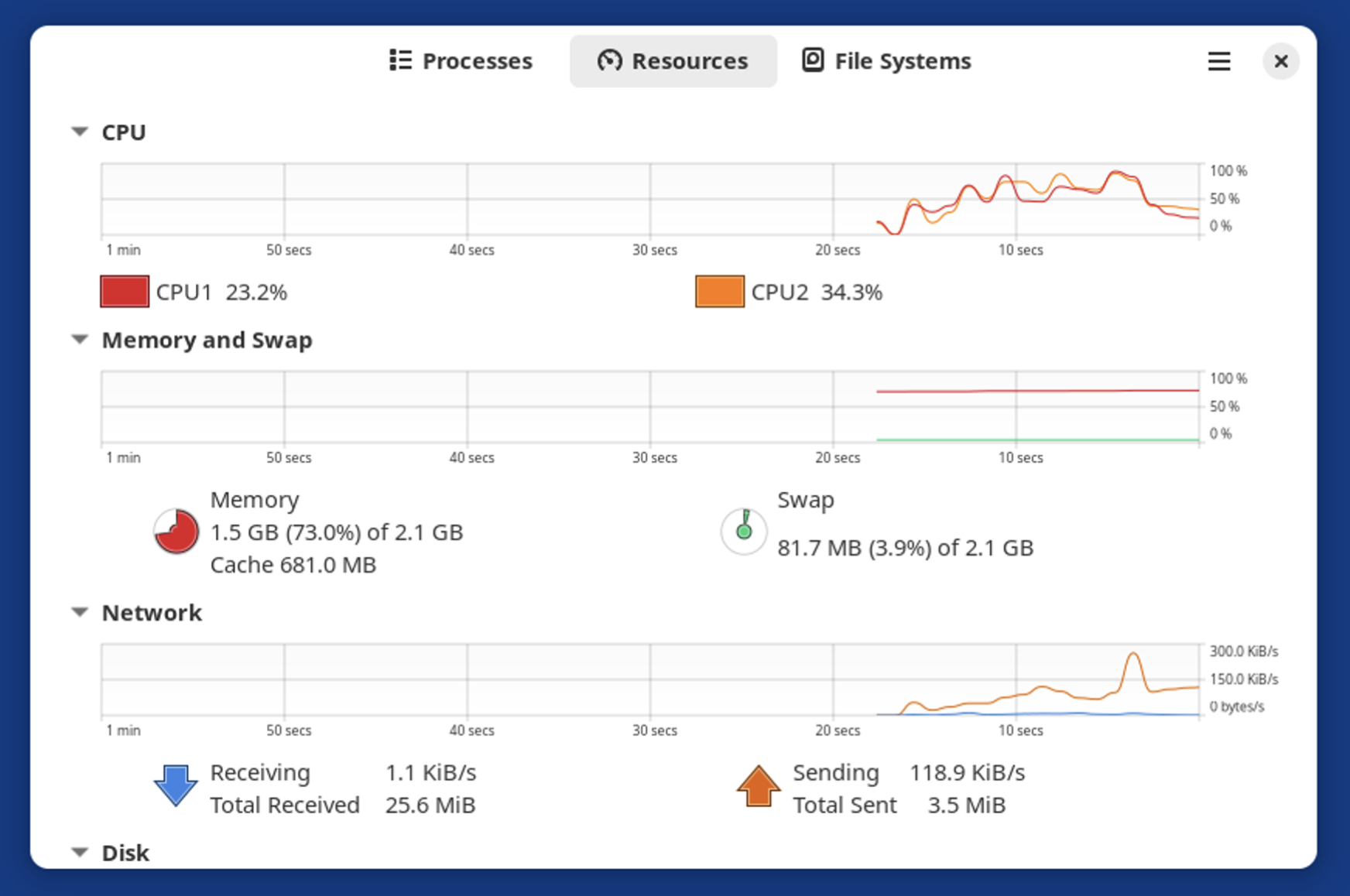Open the CPU1 red color swatch
Screen dimensions: 1350x896
coord(125,292)
